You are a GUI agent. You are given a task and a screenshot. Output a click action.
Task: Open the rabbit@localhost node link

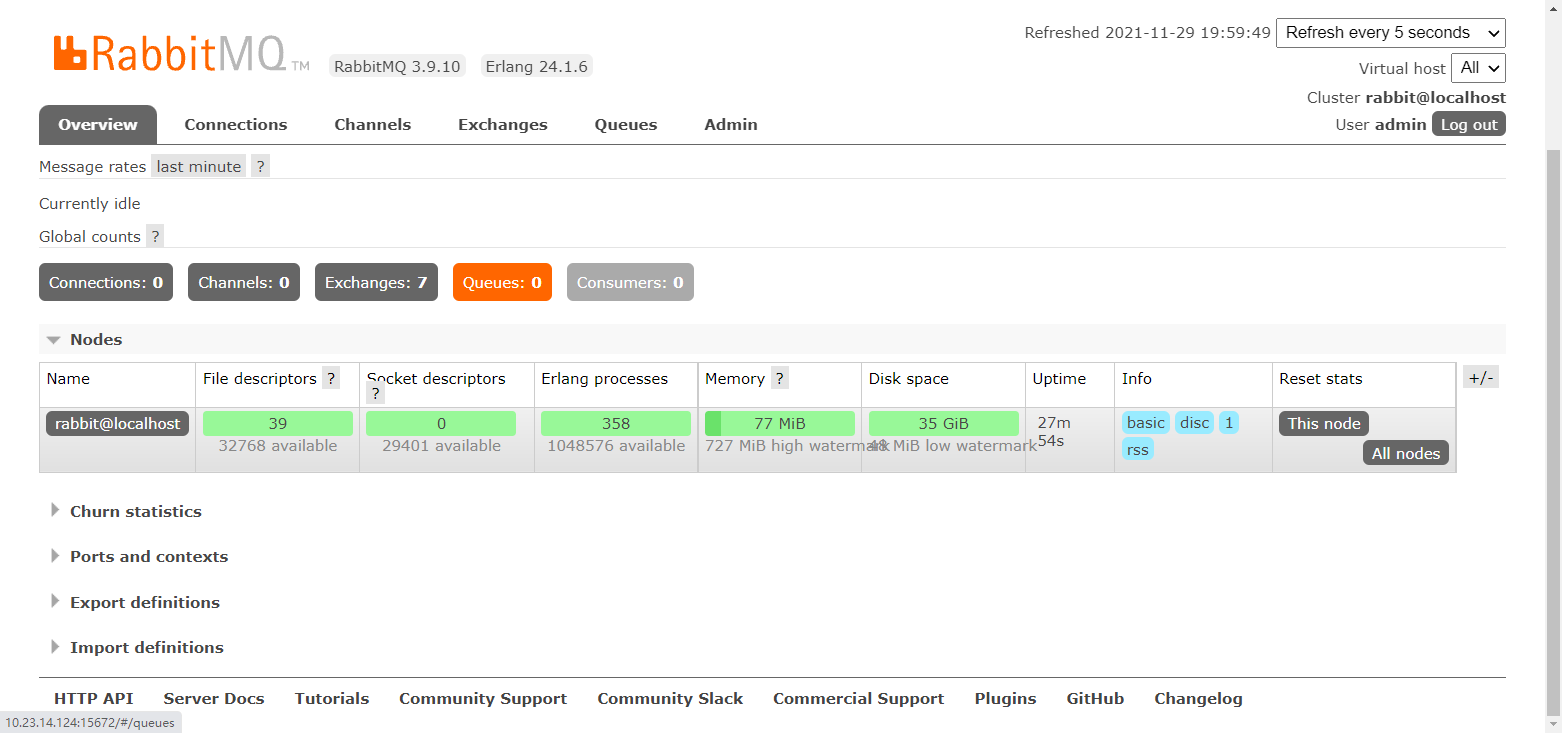point(118,424)
